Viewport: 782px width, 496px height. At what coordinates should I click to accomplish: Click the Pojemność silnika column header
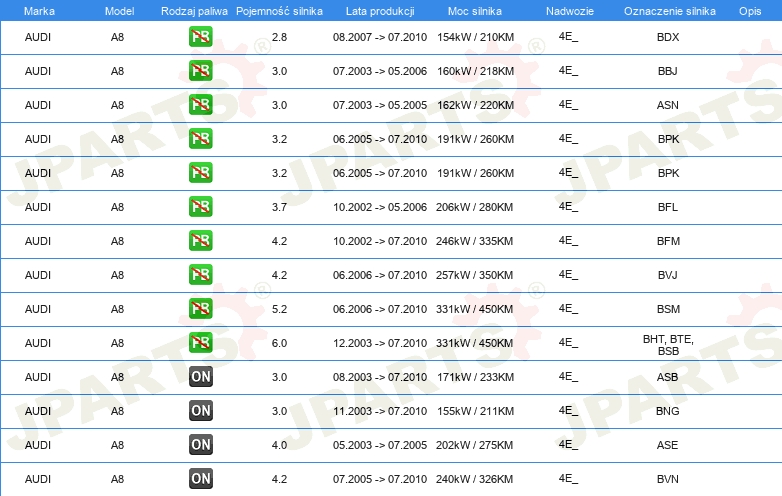279,11
